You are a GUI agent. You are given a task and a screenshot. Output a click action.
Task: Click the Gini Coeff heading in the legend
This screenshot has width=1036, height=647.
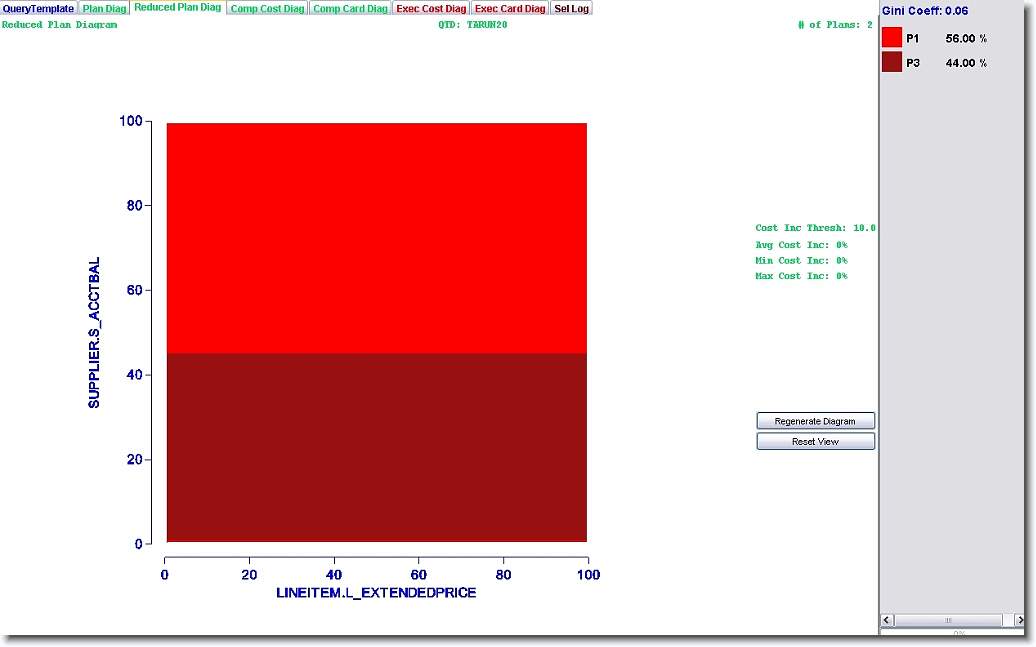[x=925, y=10]
